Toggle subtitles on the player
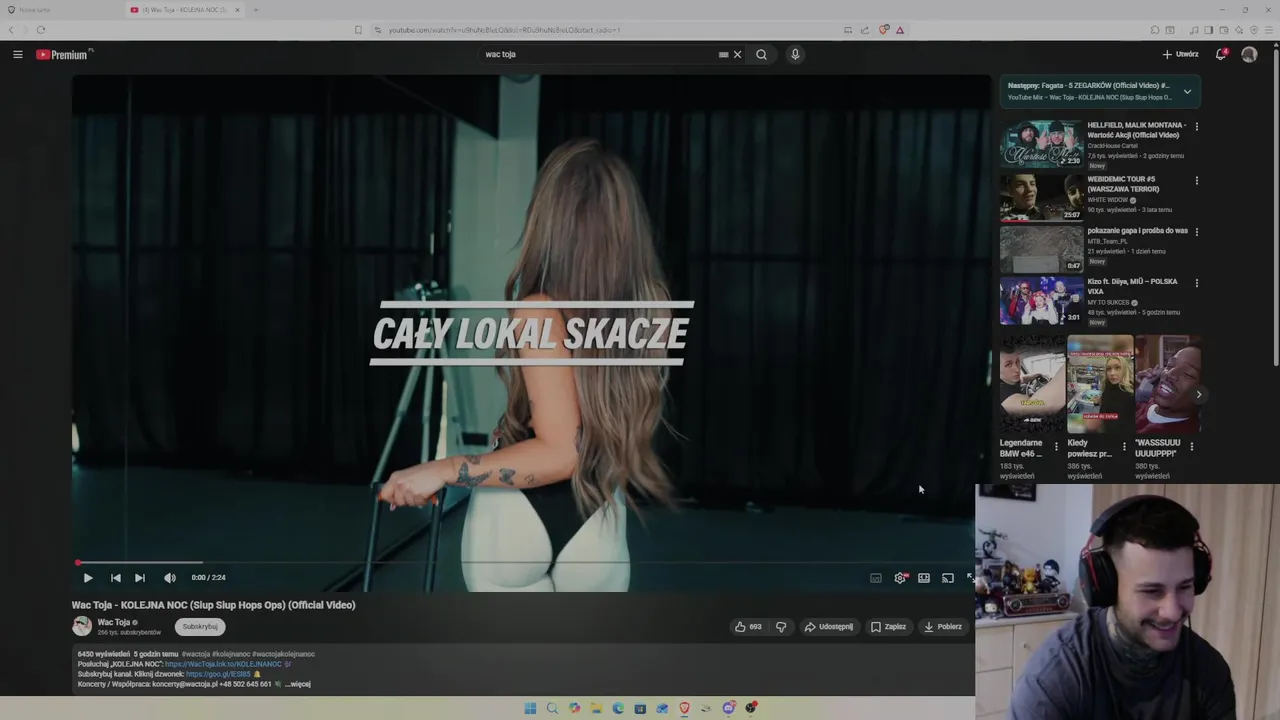The width and height of the screenshot is (1280, 720). tap(876, 578)
